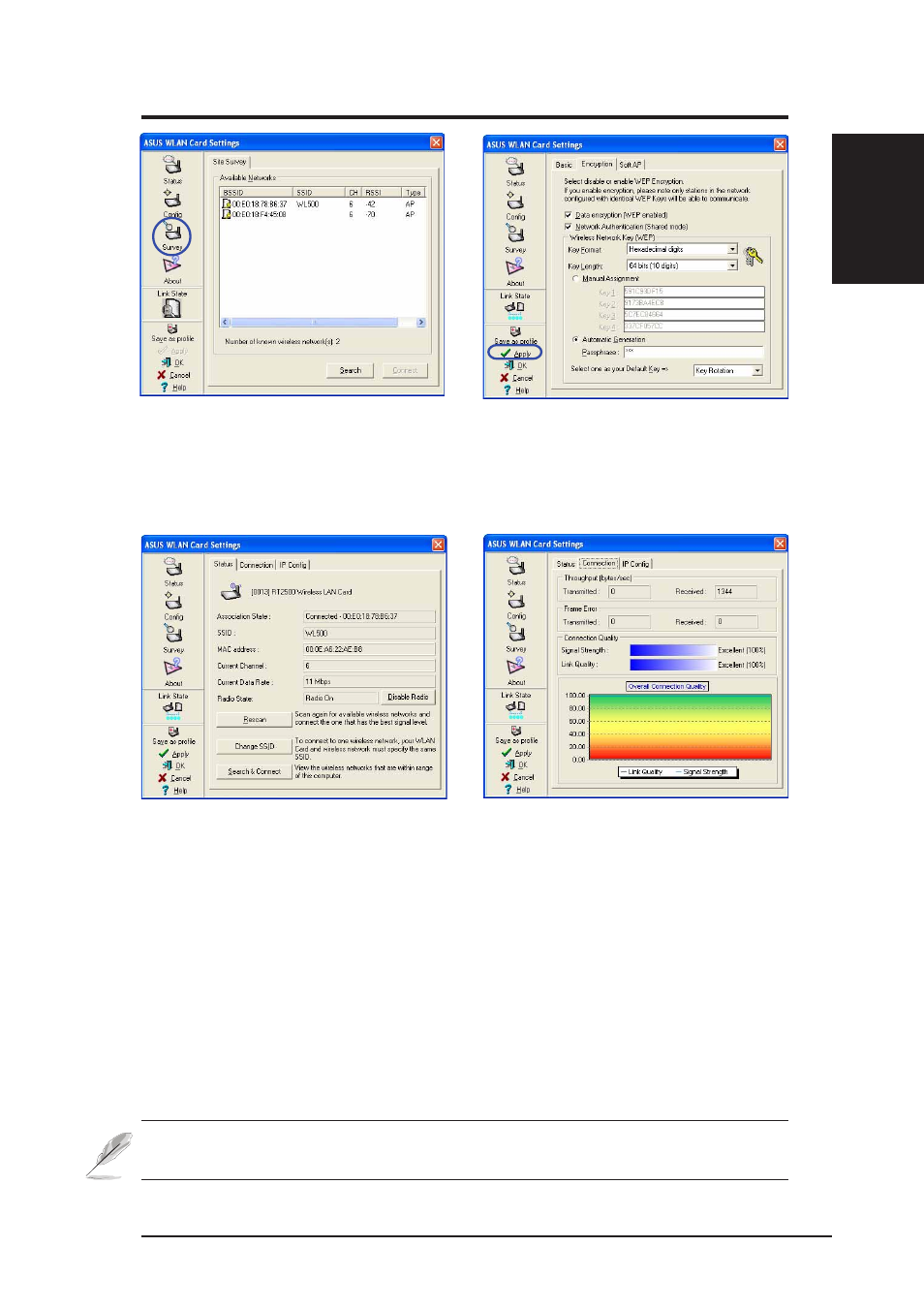Screen dimensions: 924x1309
Task: Open Help in the Site Survey window sidebar
Action: 173,388
